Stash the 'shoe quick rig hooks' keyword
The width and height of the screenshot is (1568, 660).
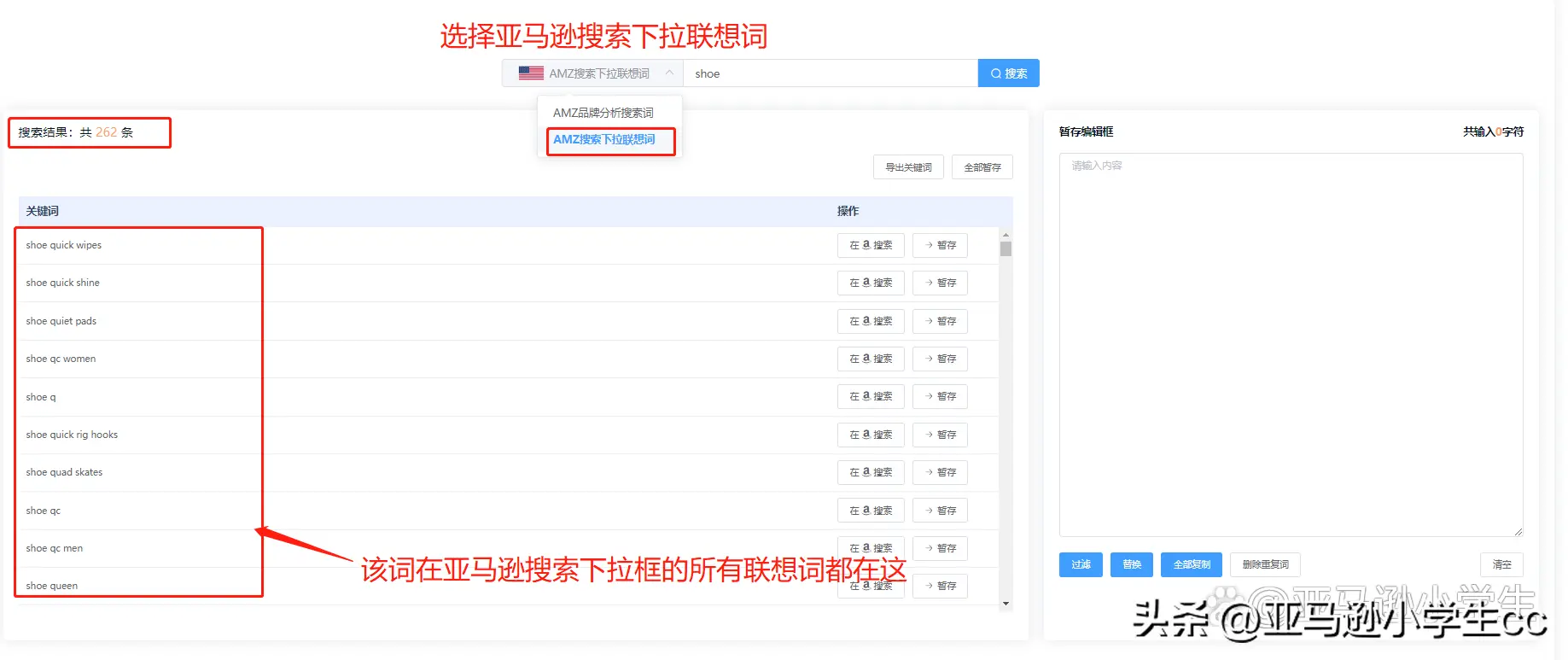940,435
